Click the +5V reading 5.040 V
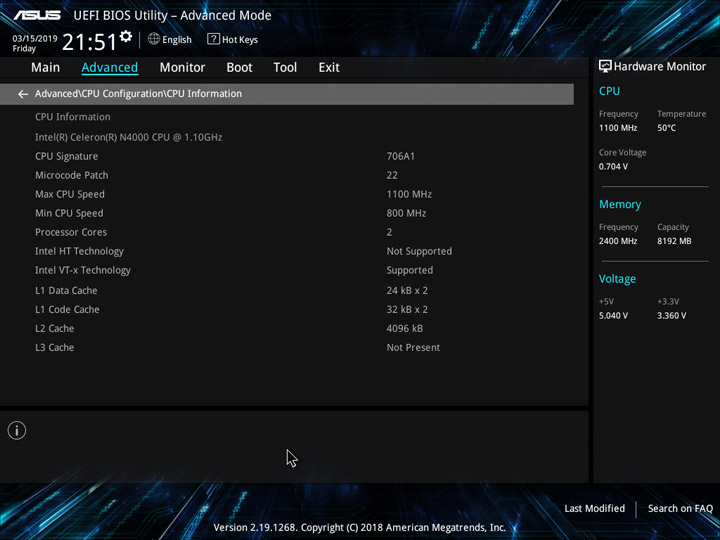720x540 pixels. click(x=613, y=315)
